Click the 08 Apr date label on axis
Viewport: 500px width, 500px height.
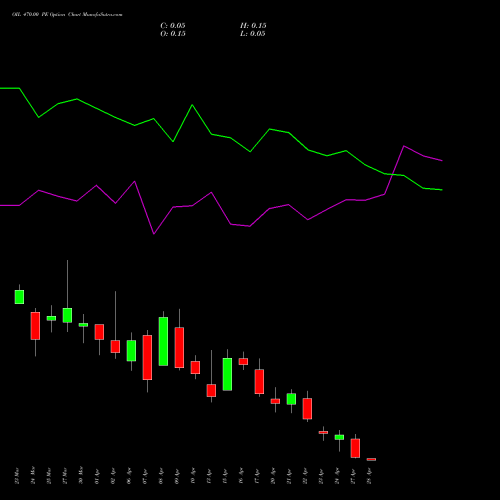click(x=161, y=476)
